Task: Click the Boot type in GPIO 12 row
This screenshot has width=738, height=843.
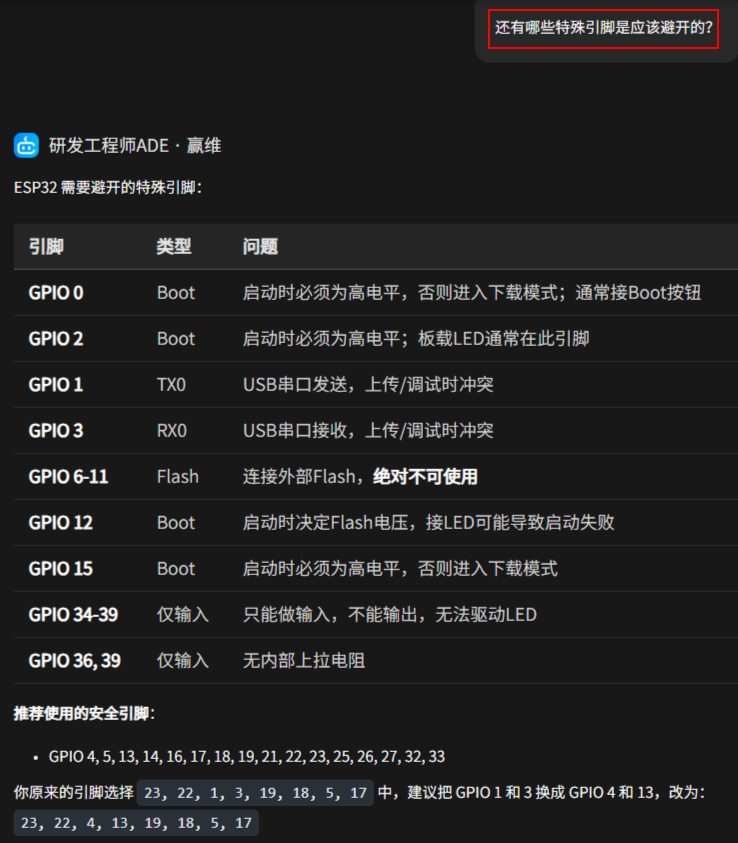Action: pos(176,523)
